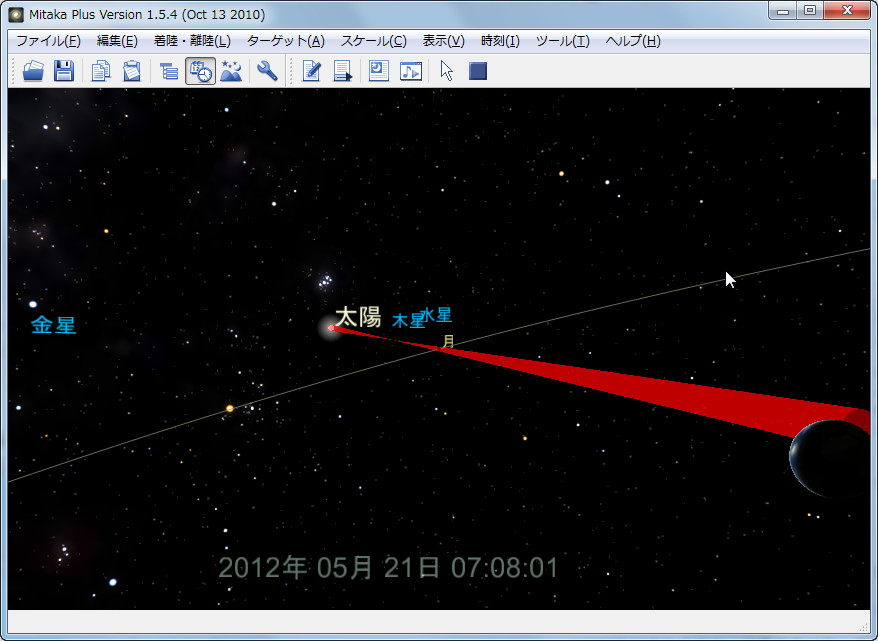The width and height of the screenshot is (878, 641).
Task: Click the music playback window icon
Action: [x=411, y=71]
